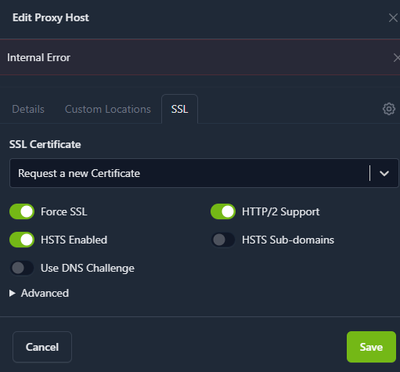Screen dimensions: 400x372
Task: Click the Request a new Certificate field
Action: pos(204,173)
